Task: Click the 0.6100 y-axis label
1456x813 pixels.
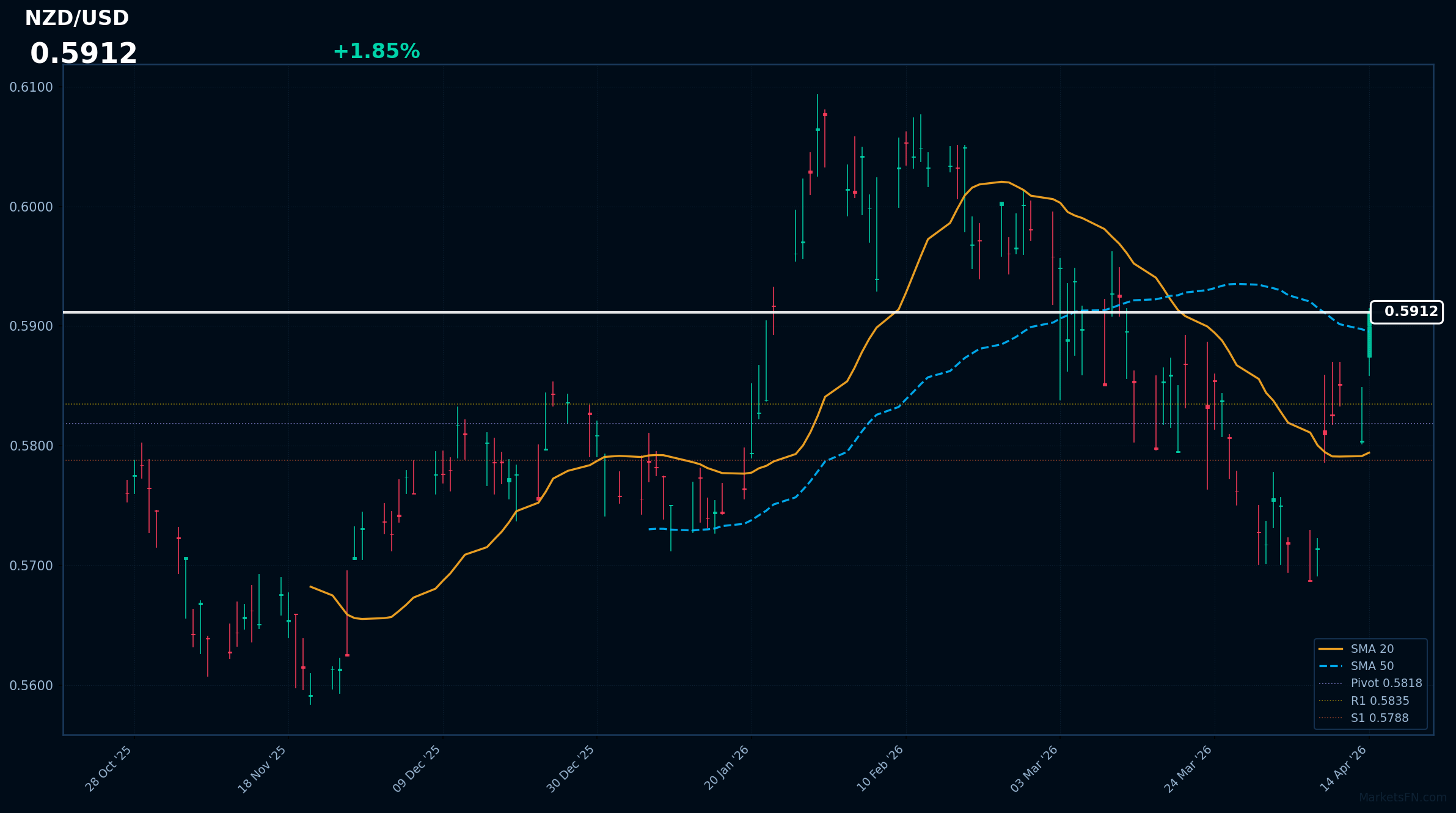Action: tap(31, 87)
